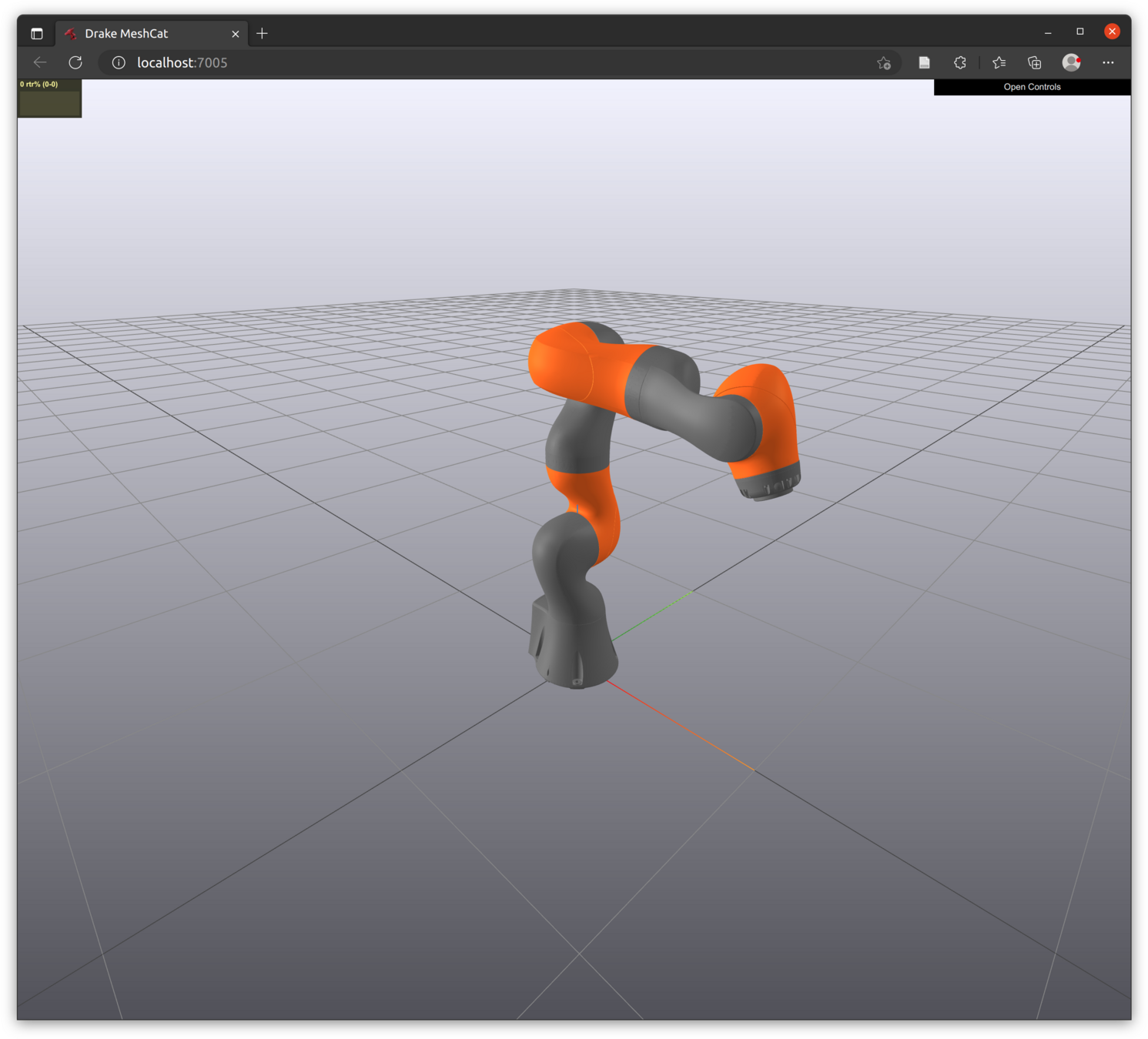The image size is (1148, 1039).
Task: Open the browser extensions menu
Action: click(x=959, y=62)
